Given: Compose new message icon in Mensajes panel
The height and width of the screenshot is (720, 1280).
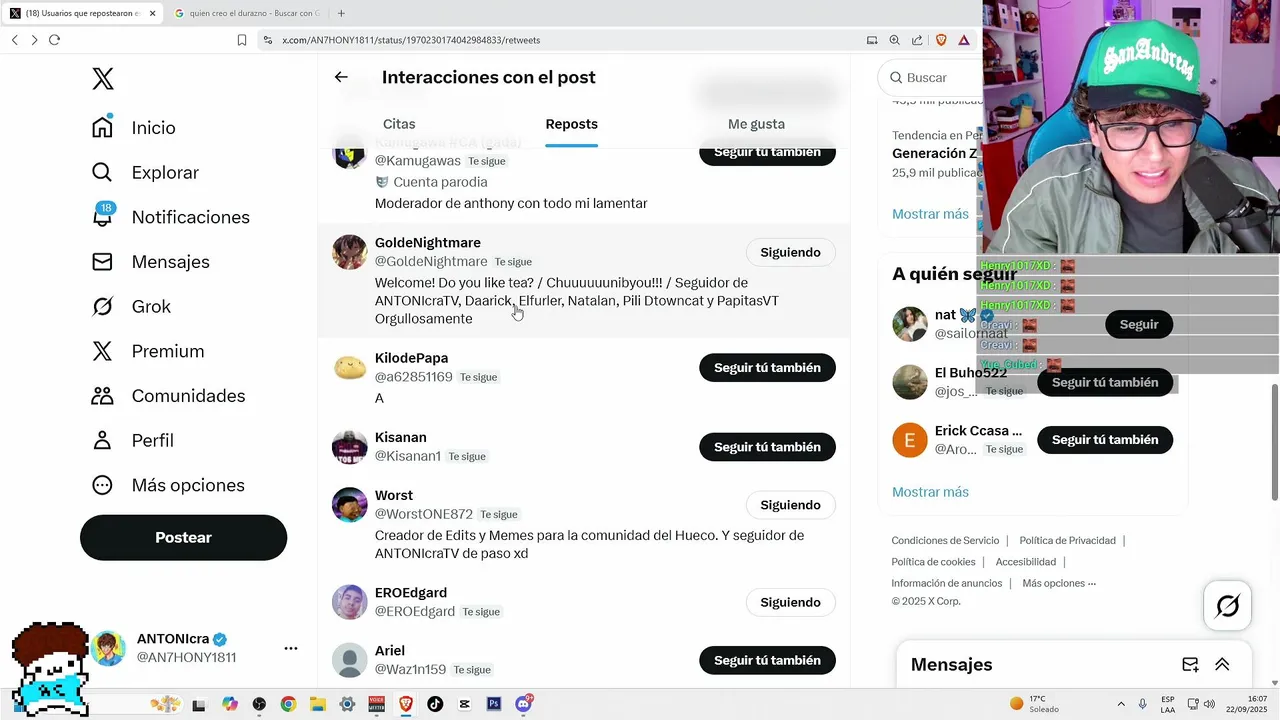Looking at the screenshot, I should point(1190,665).
